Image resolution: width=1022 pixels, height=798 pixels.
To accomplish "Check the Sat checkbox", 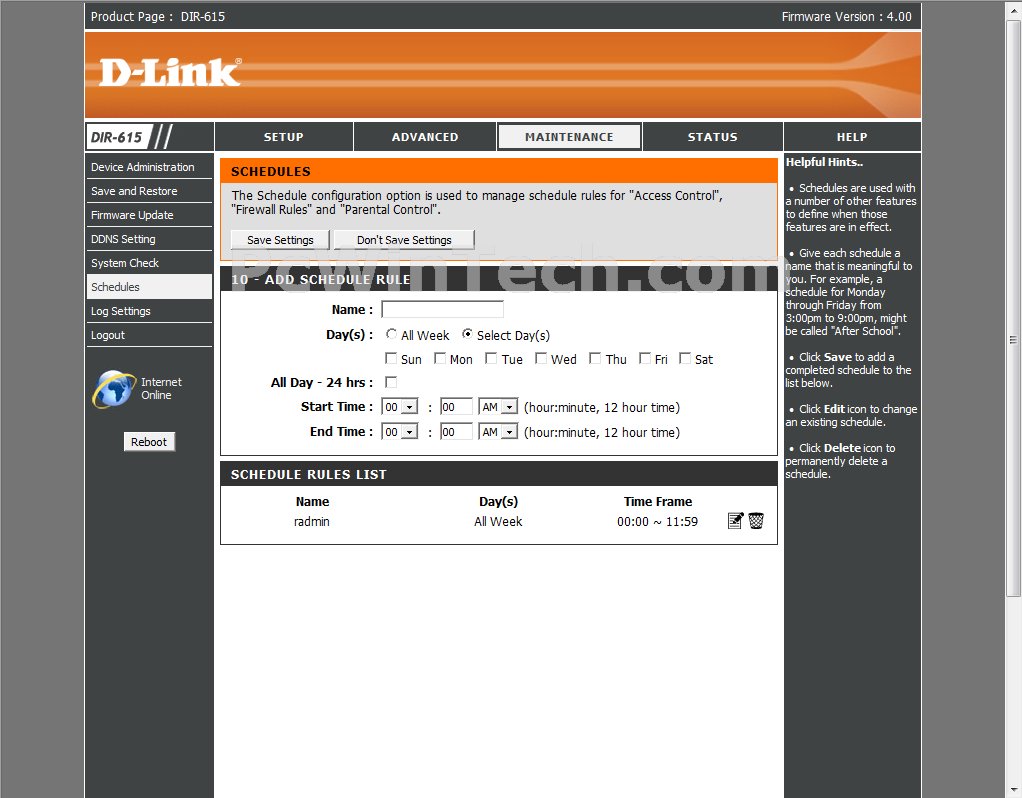I will (x=685, y=358).
